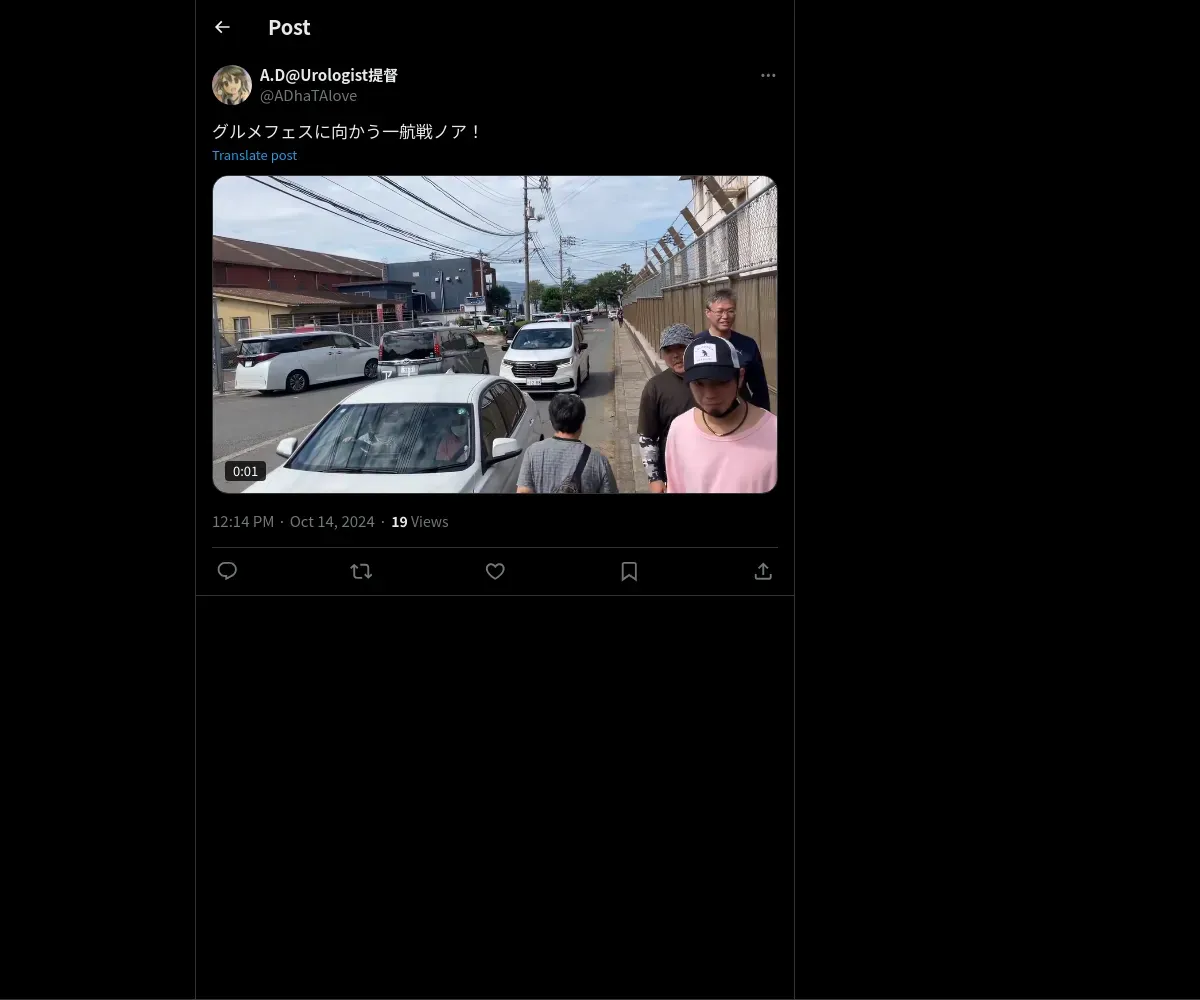The height and width of the screenshot is (1000, 1200).
Task: Translate post into English
Action: 254,155
